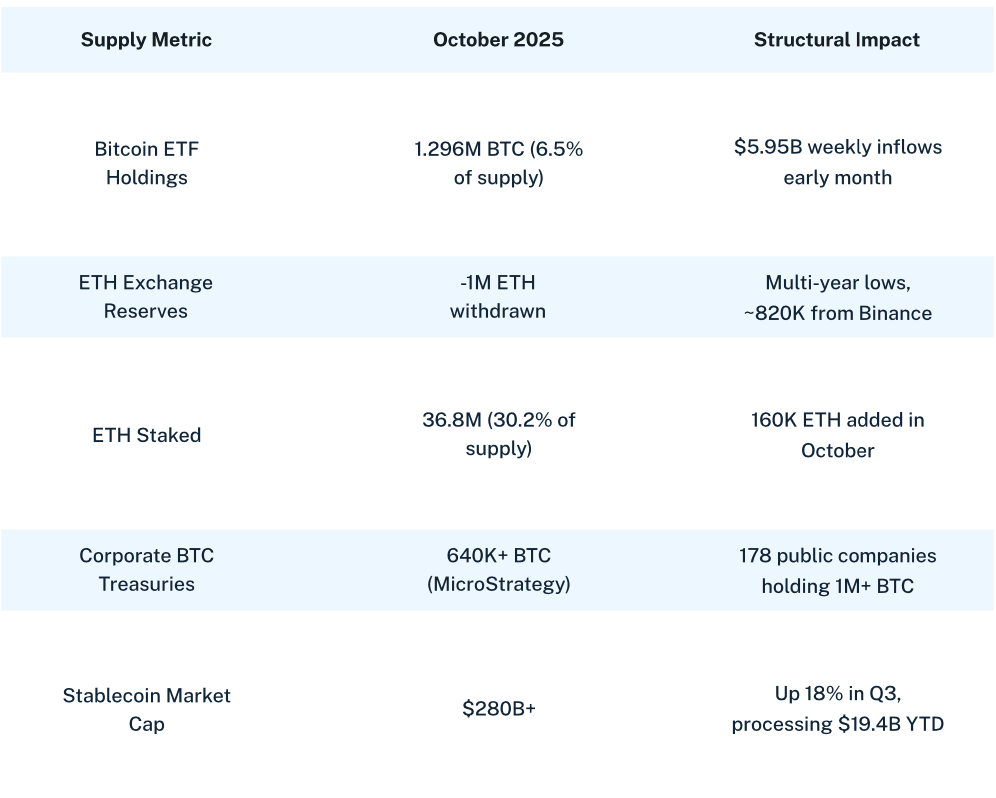
Task: Select the 160K ETH added cell
Action: click(x=837, y=435)
